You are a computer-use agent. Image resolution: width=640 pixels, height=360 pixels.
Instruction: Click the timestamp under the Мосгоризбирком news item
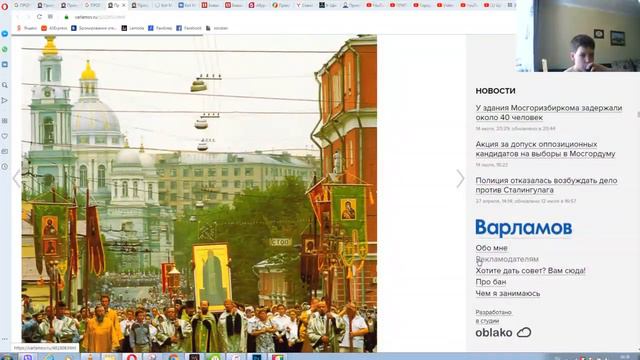point(515,129)
